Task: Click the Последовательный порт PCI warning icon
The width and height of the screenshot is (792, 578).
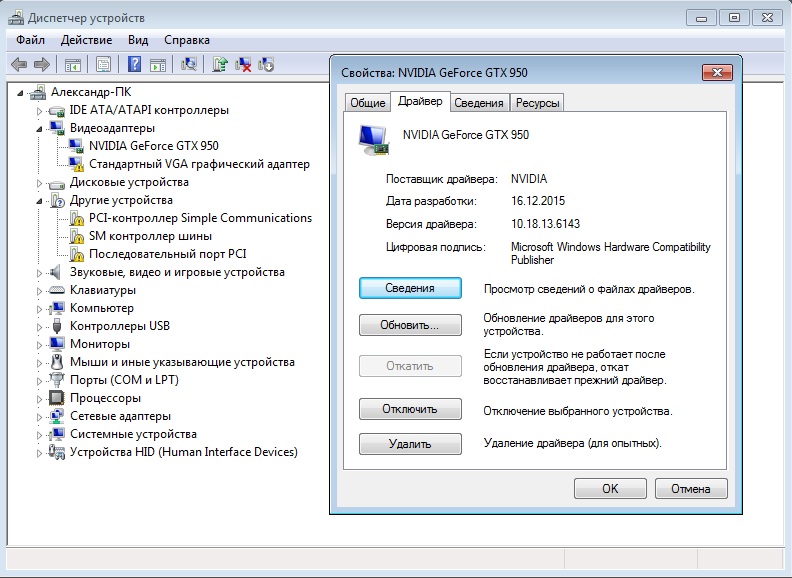Action: [76, 254]
